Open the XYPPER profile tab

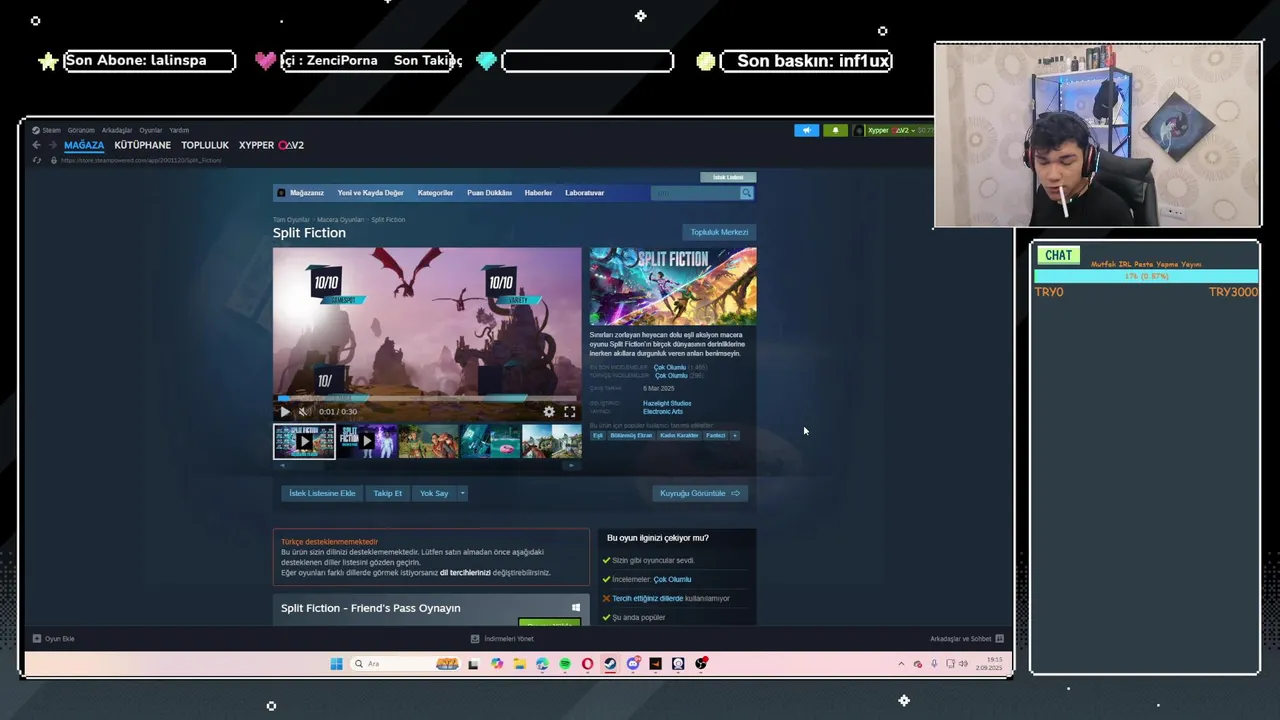(x=271, y=145)
